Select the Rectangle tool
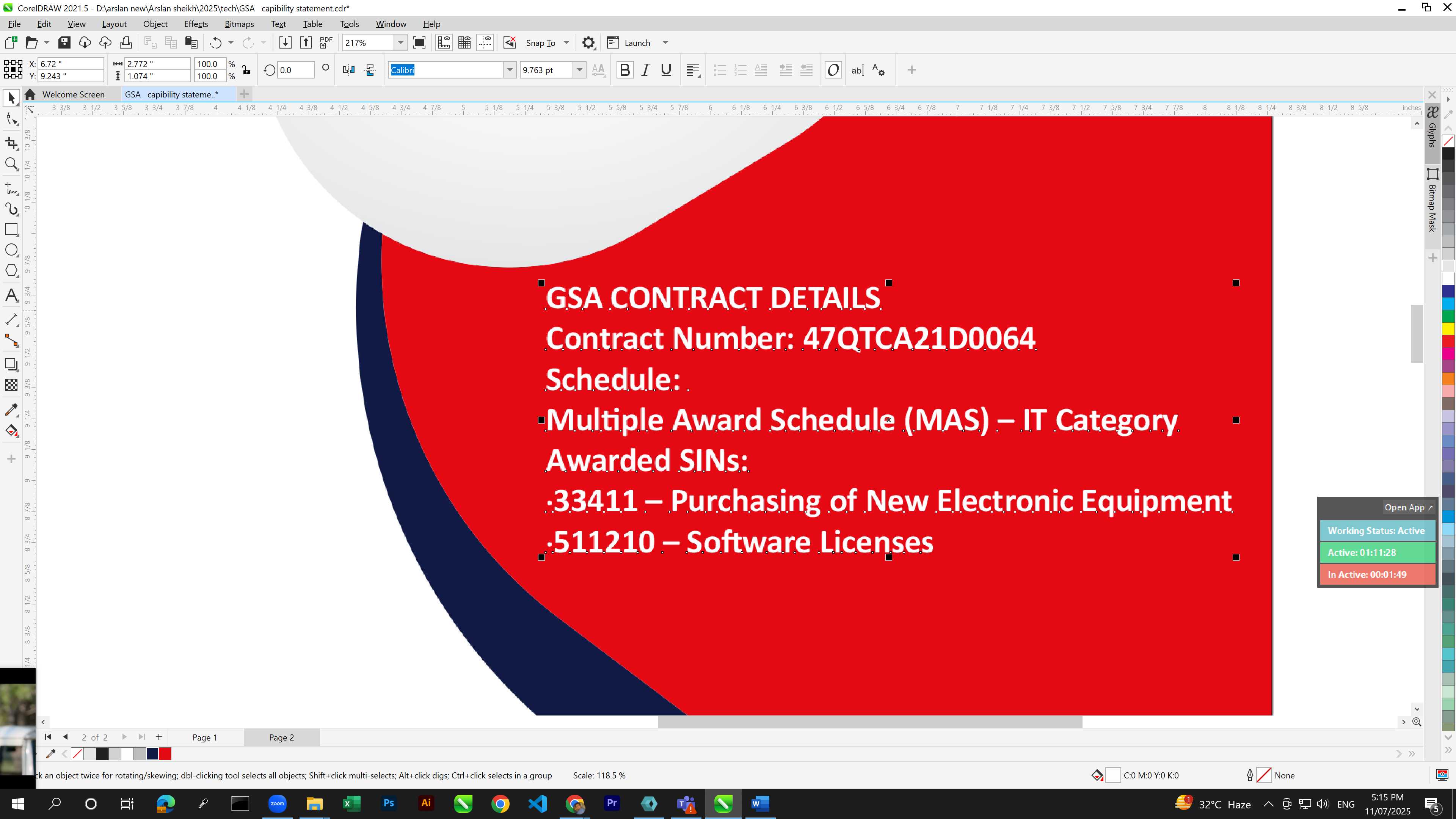 pos(11,229)
